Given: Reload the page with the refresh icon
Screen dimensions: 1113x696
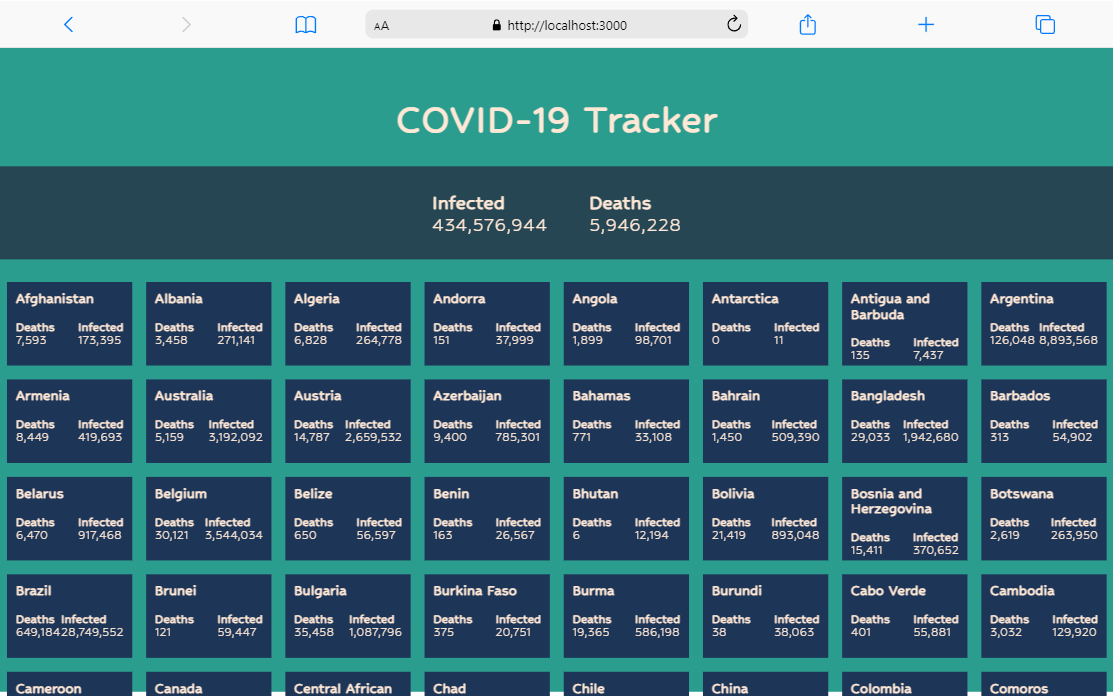Looking at the screenshot, I should pyautogui.click(x=733, y=24).
